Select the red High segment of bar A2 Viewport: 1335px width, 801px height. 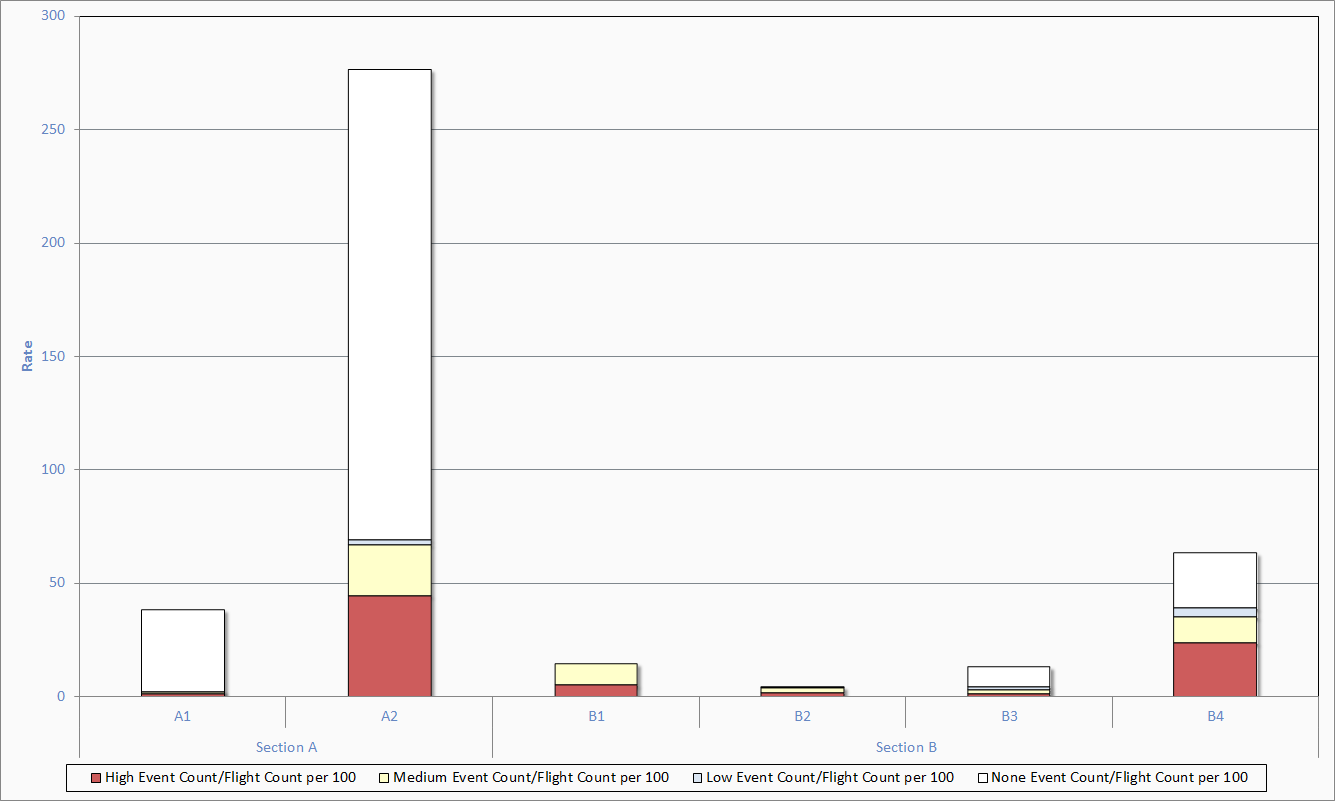389,646
